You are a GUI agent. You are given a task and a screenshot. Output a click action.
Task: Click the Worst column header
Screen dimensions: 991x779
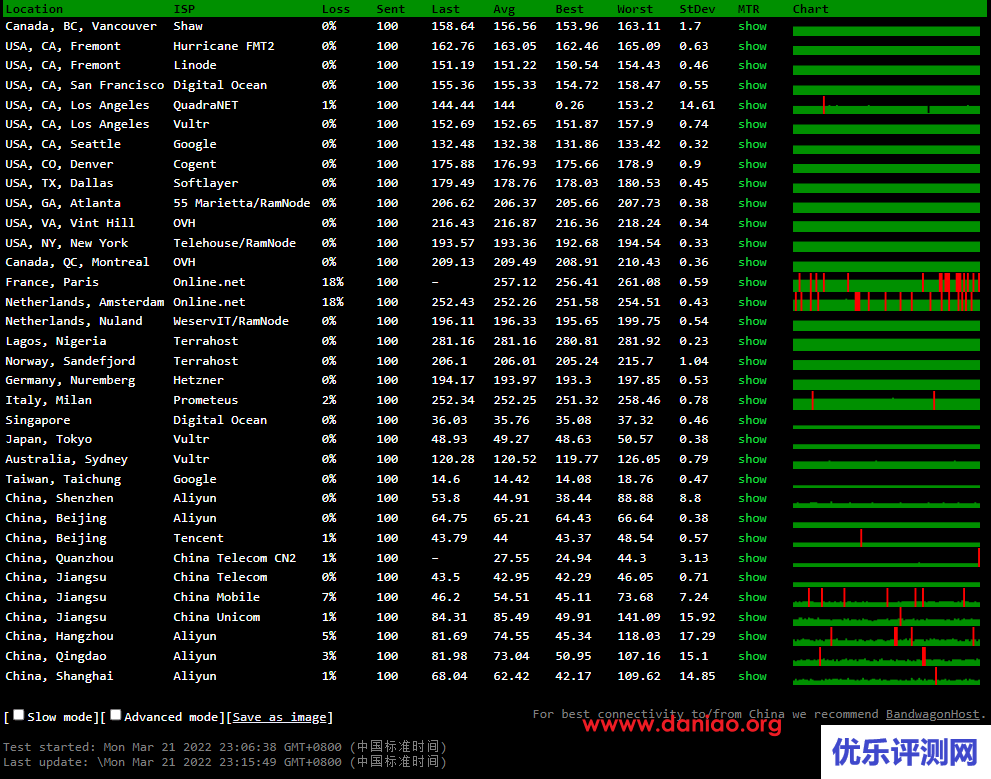tap(635, 9)
